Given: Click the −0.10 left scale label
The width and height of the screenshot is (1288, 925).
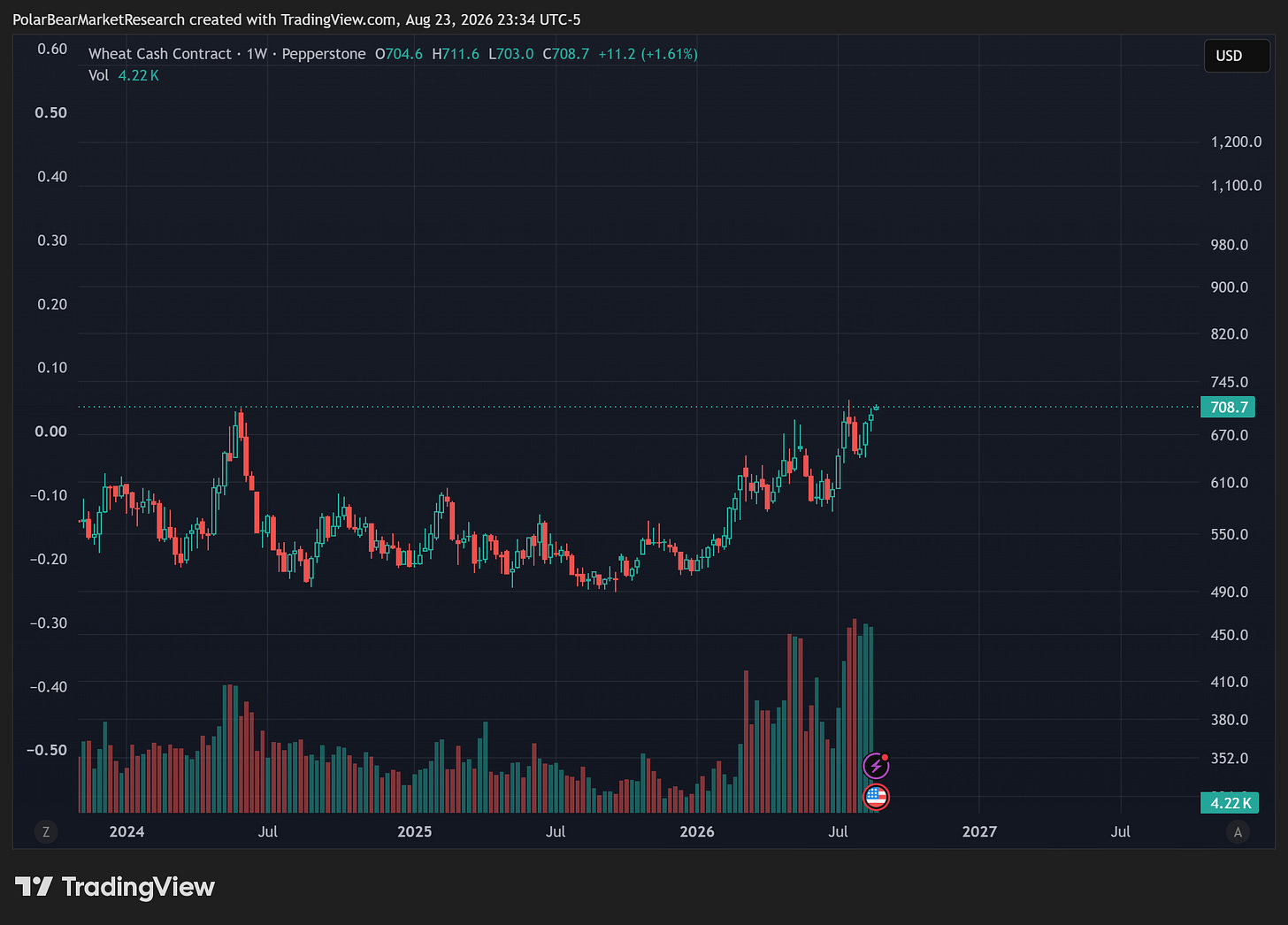Looking at the screenshot, I should (x=49, y=494).
